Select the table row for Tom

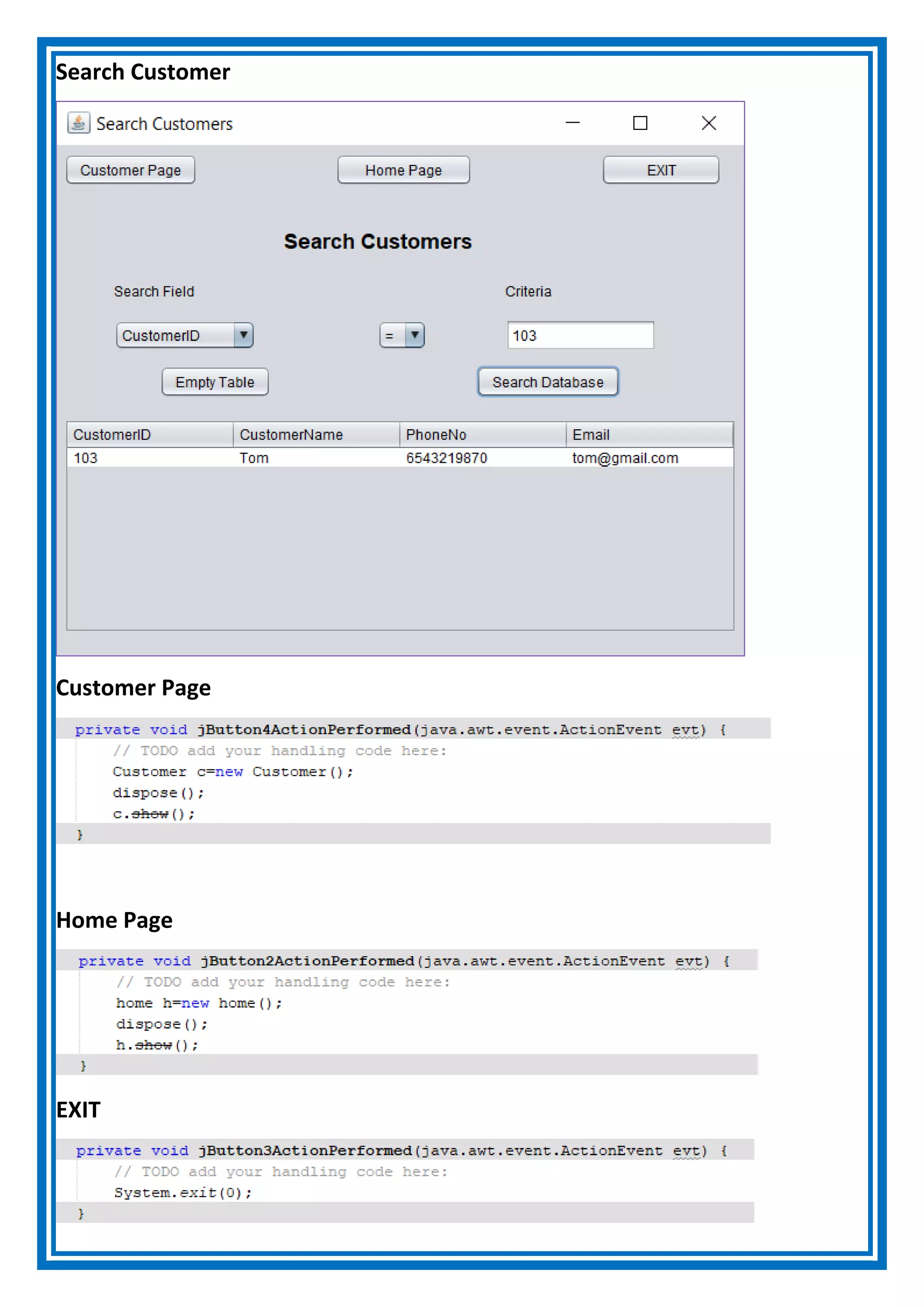tap(254, 458)
